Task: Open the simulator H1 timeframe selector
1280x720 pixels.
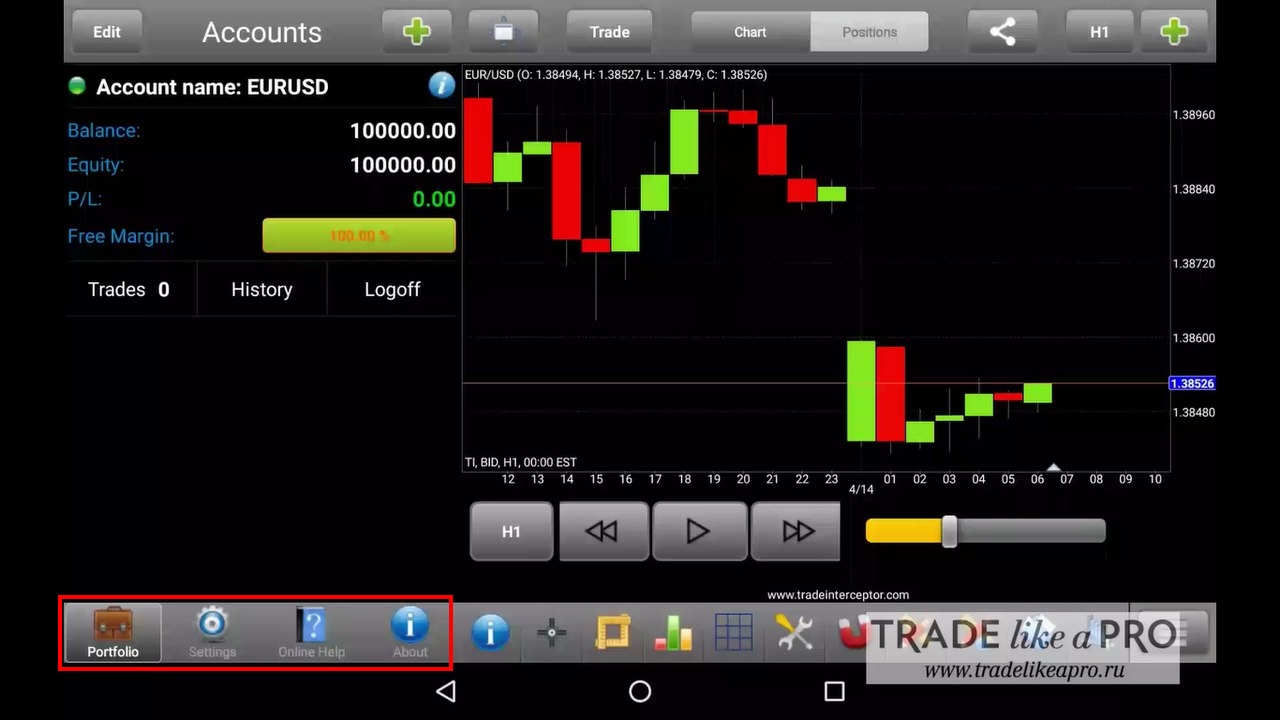Action: point(511,531)
